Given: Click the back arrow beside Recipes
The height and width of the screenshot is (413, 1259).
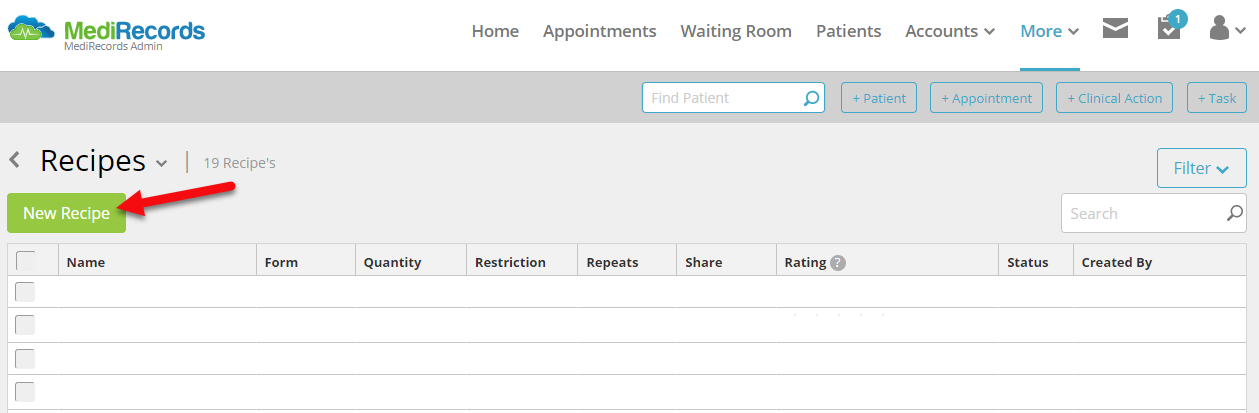Looking at the screenshot, I should pos(15,159).
